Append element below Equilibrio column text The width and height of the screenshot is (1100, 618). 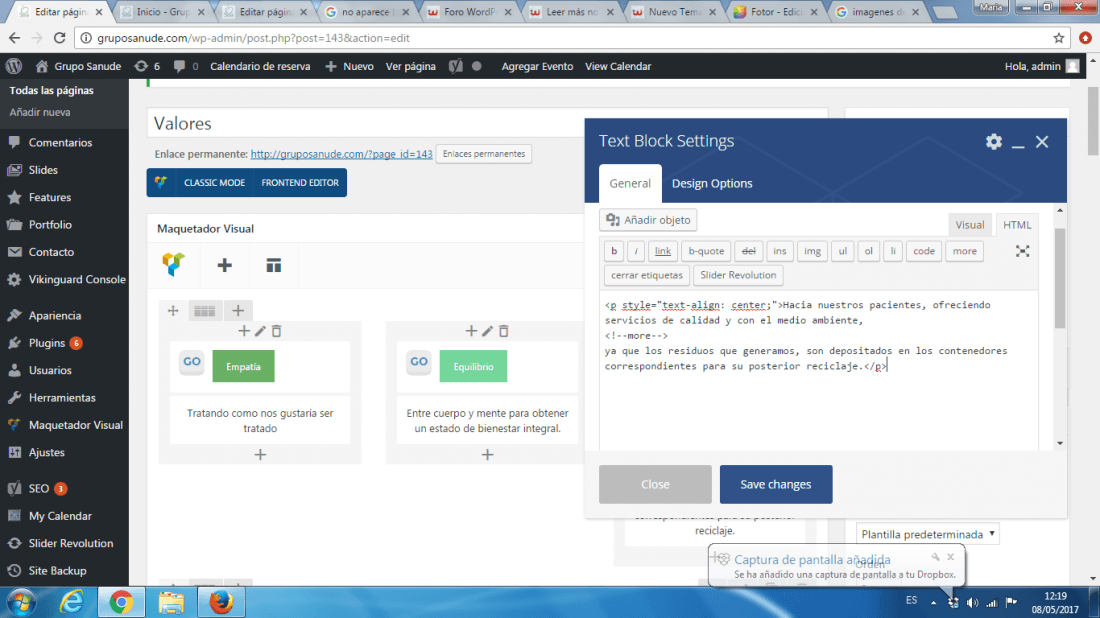[488, 455]
